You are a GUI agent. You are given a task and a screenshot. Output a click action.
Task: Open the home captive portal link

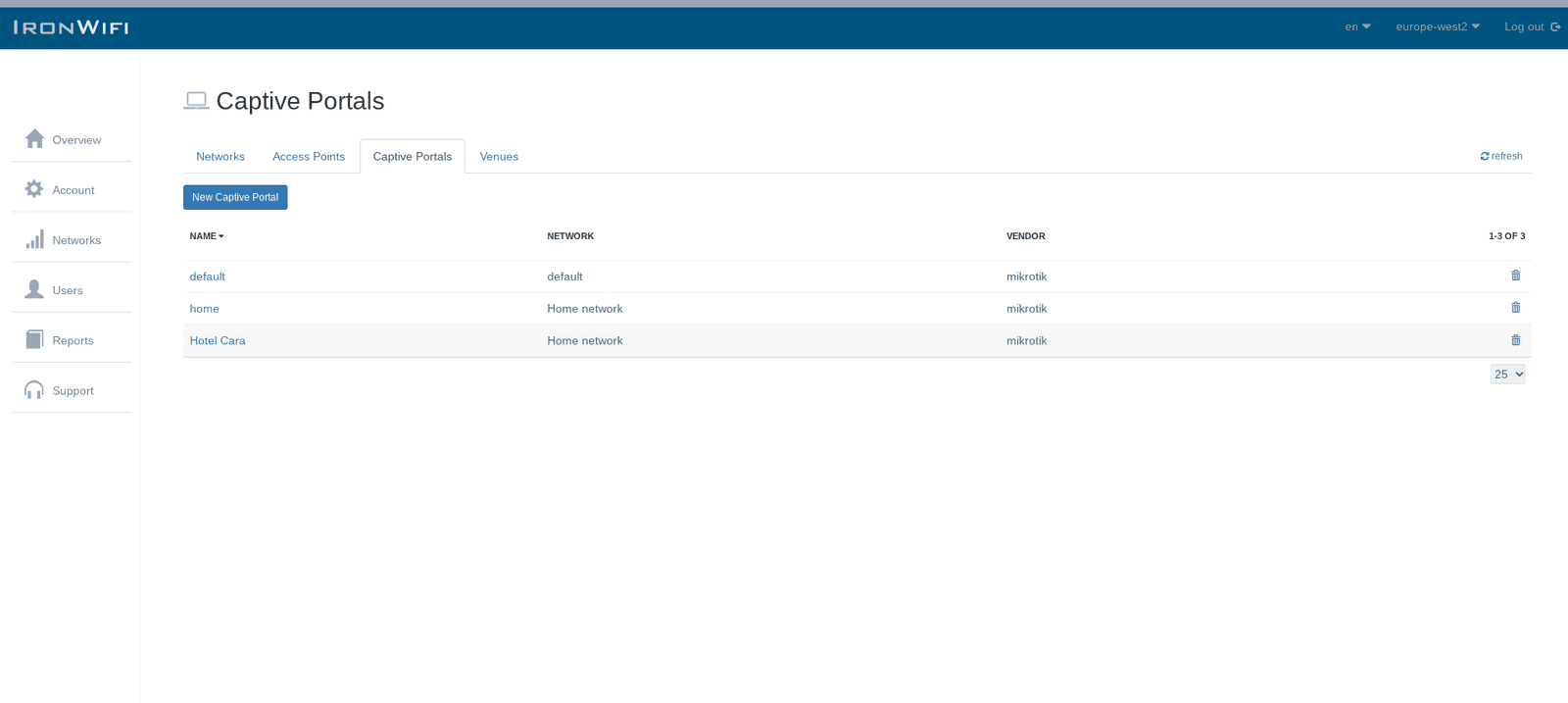[204, 309]
